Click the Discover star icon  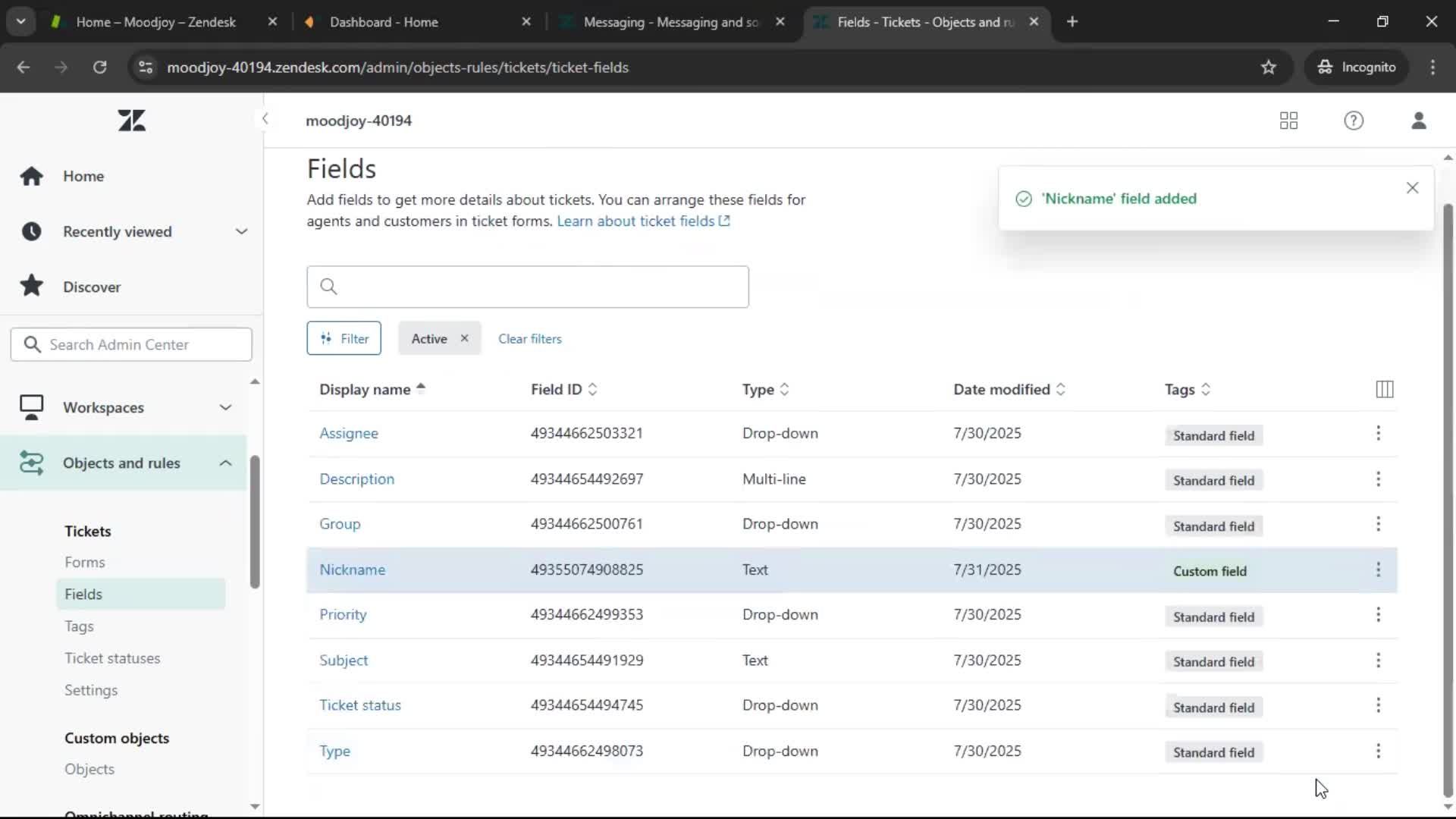pyautogui.click(x=31, y=286)
